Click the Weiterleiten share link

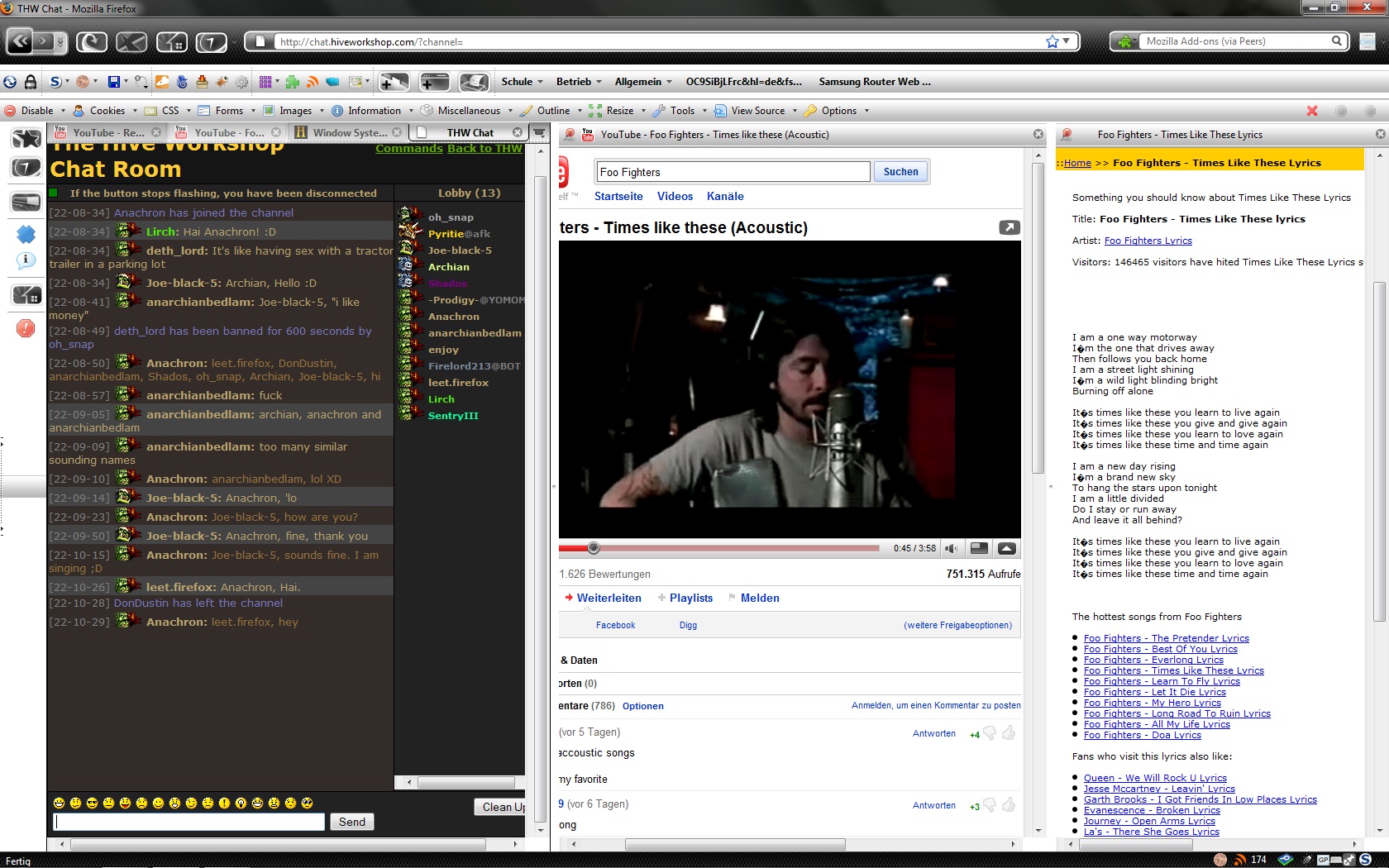609,598
